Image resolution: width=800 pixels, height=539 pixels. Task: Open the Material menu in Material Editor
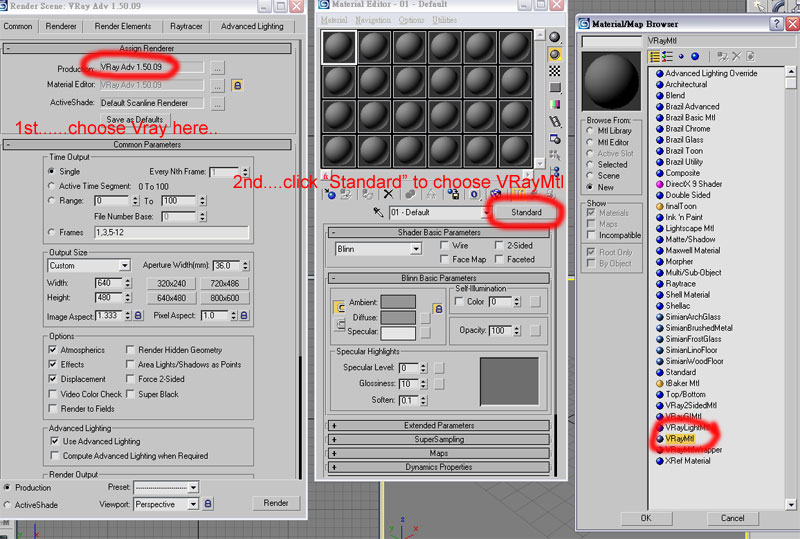[x=334, y=20]
